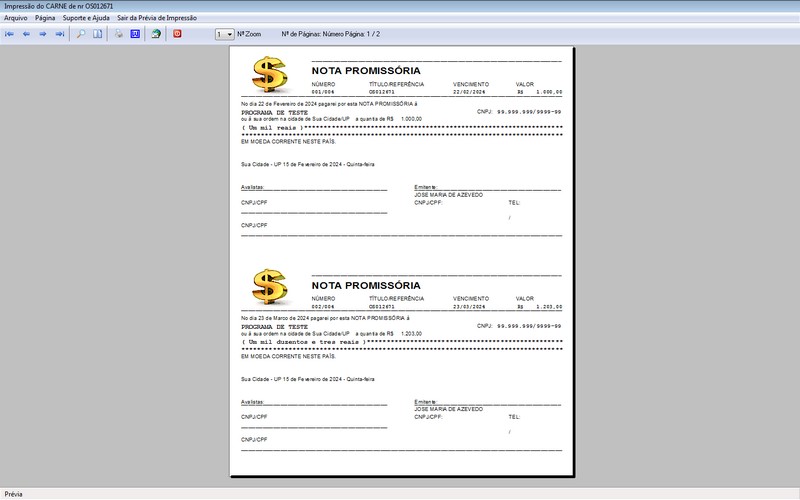Click the due date 23/03/2024
This screenshot has height=500, width=800.
coord(469,307)
